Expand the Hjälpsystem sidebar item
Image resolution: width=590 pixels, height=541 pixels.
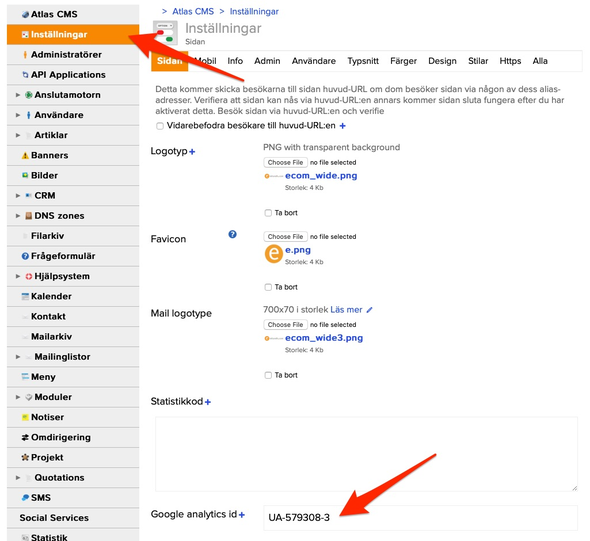click(18, 276)
